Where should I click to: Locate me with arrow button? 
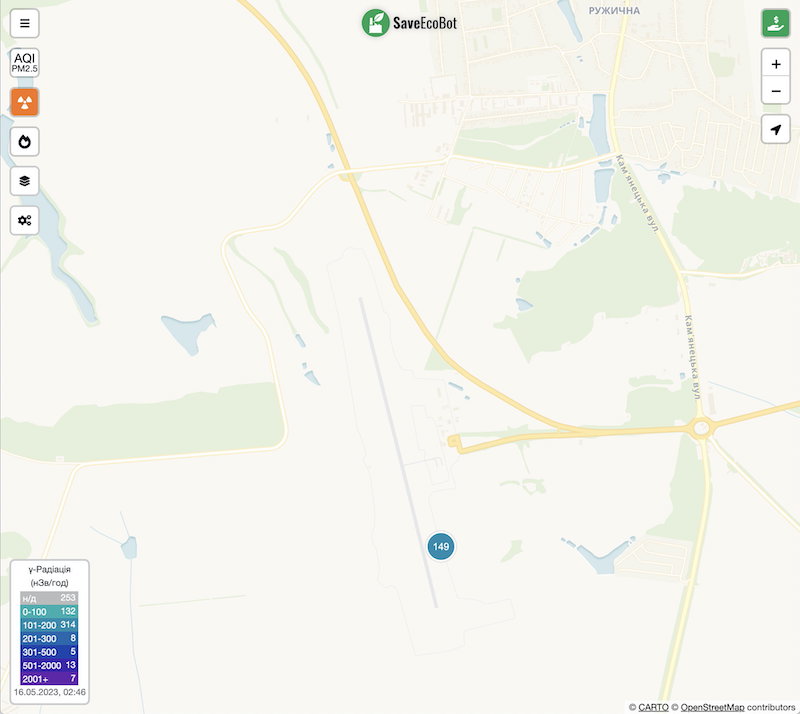(x=776, y=129)
